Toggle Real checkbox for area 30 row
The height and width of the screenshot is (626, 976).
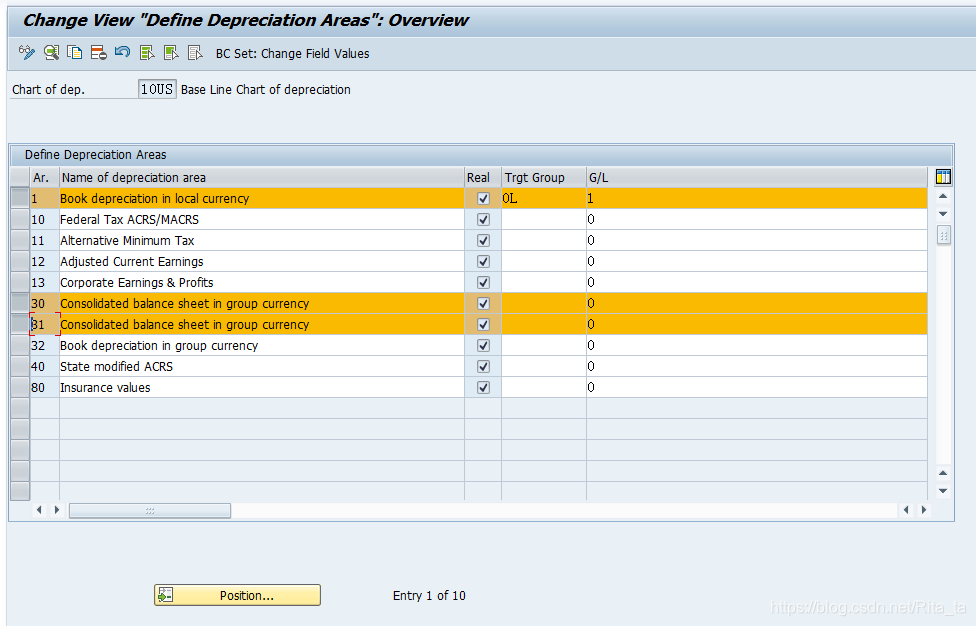click(483, 304)
